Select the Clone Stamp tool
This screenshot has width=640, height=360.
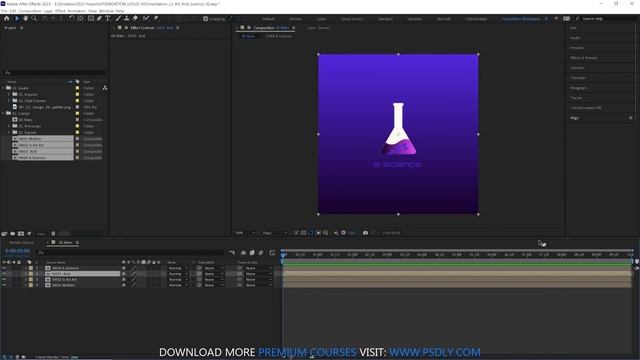[127, 18]
